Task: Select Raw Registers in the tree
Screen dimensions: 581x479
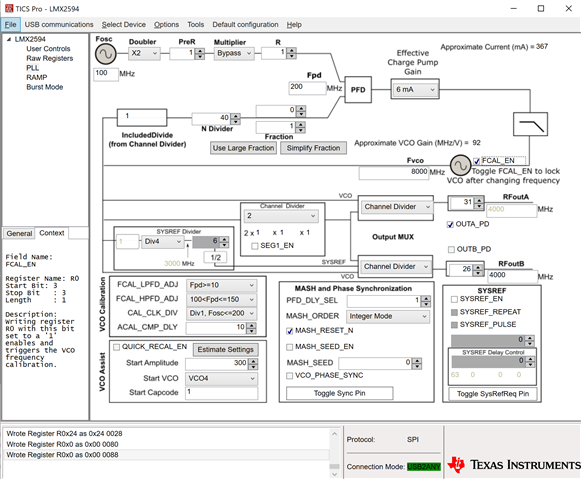Action: tap(50, 58)
